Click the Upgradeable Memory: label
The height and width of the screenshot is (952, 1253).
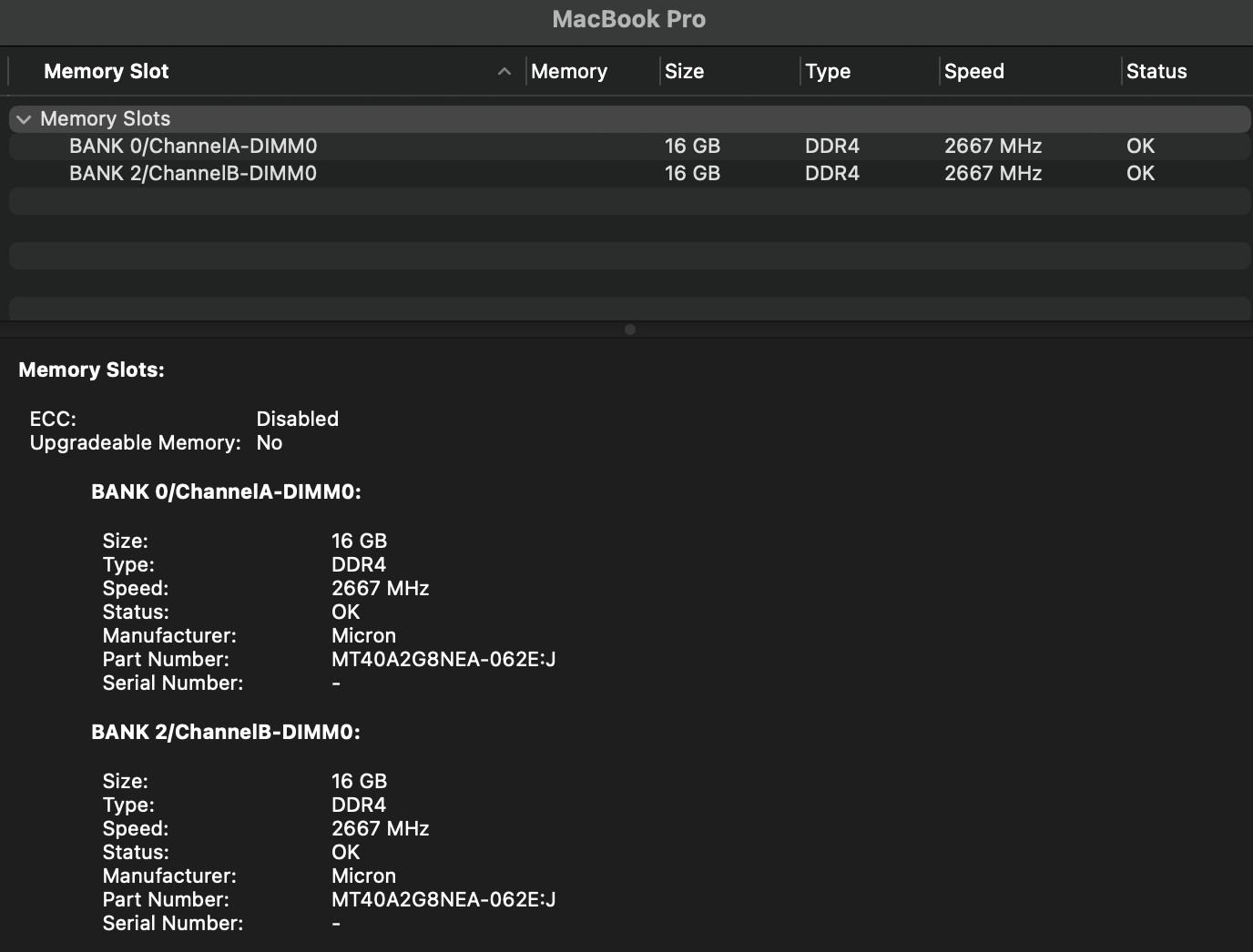coord(135,442)
